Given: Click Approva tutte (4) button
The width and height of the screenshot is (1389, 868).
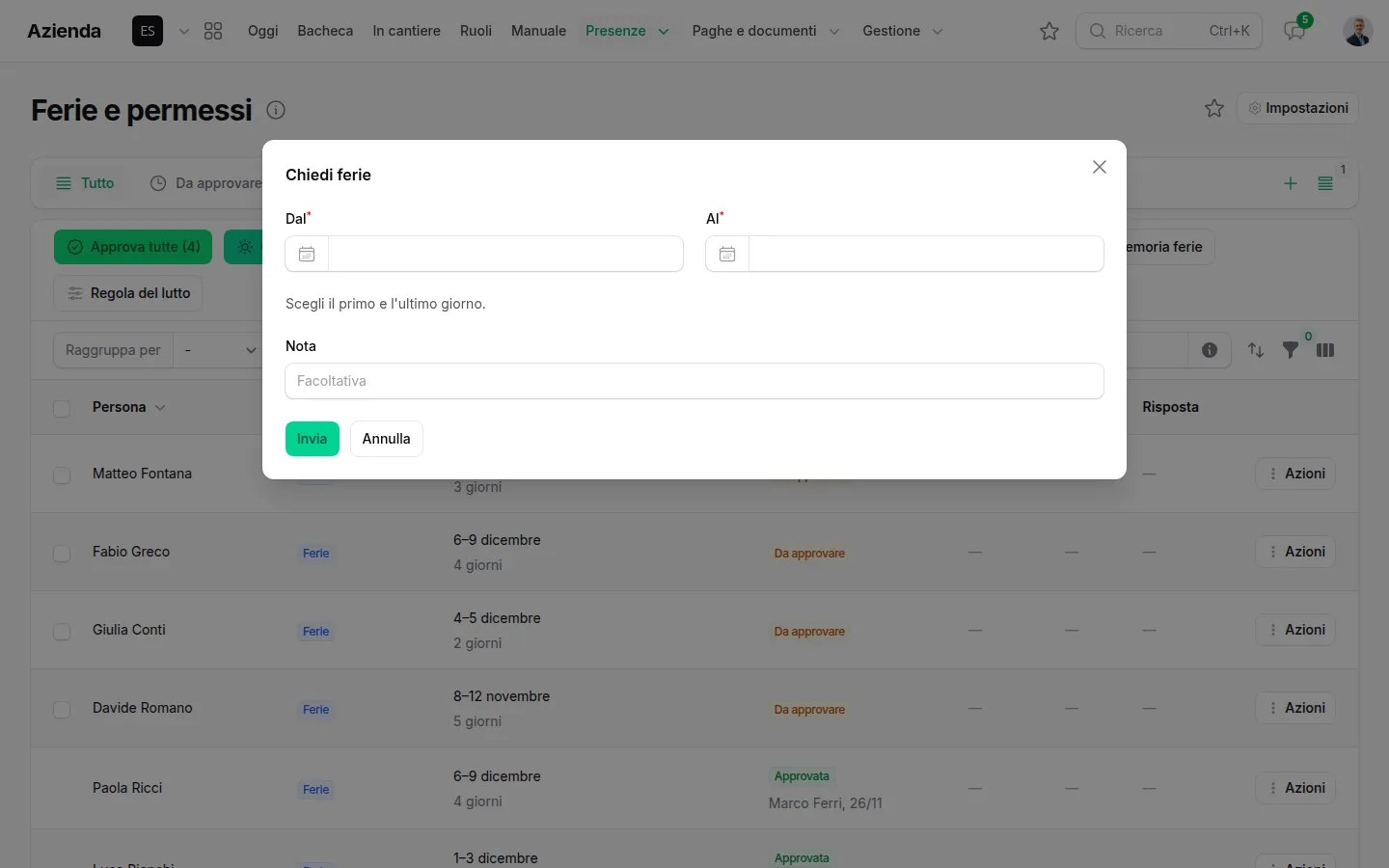Looking at the screenshot, I should (133, 247).
